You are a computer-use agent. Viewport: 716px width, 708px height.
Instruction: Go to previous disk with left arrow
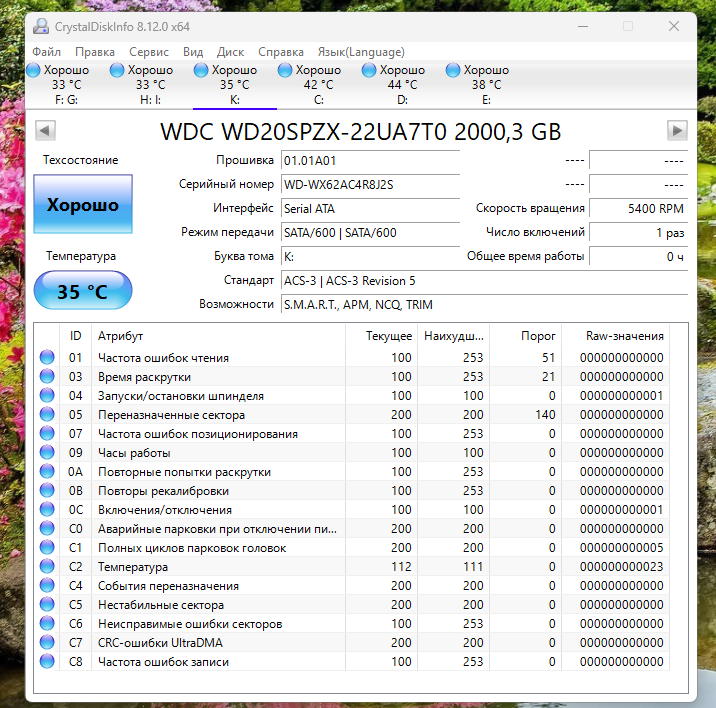pyautogui.click(x=45, y=131)
